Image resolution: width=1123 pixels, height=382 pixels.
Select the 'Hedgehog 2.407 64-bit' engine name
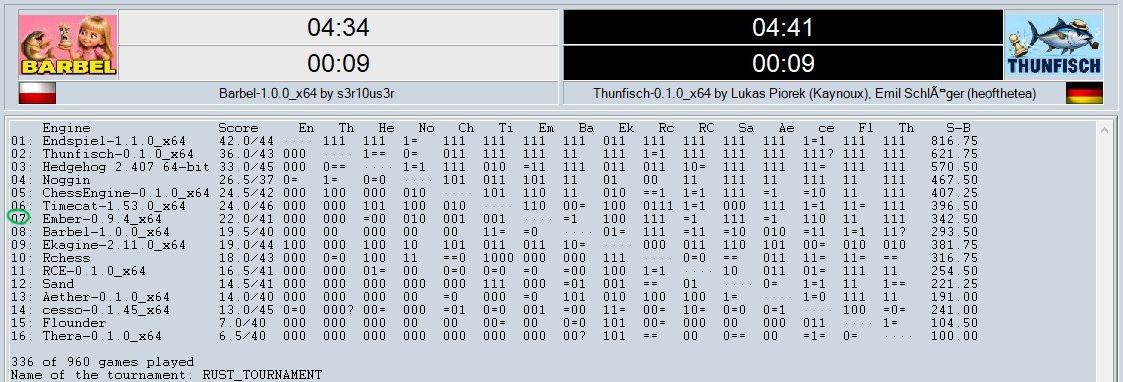click(126, 167)
